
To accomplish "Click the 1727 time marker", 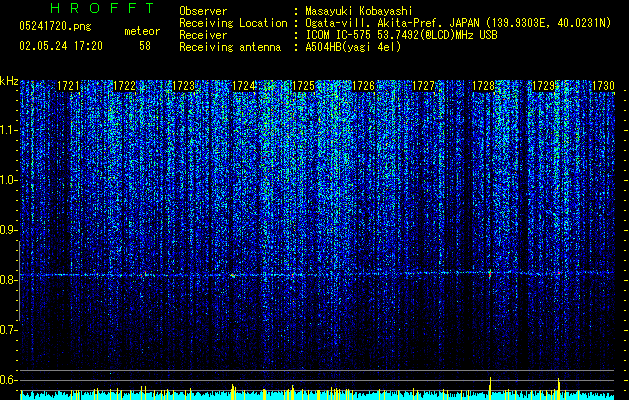I will (x=423, y=86).
